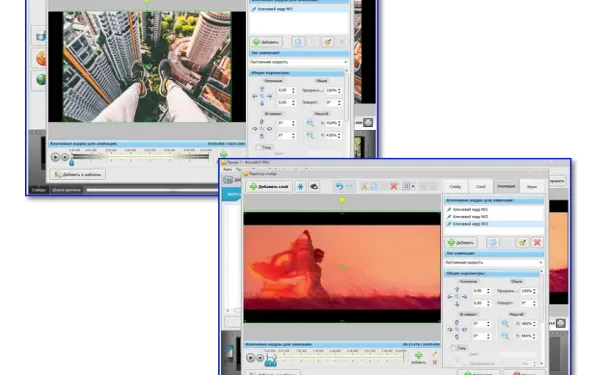Click move-right arrow in upper-left position pad
This screenshot has height=375, width=600.
pyautogui.click(x=269, y=96)
